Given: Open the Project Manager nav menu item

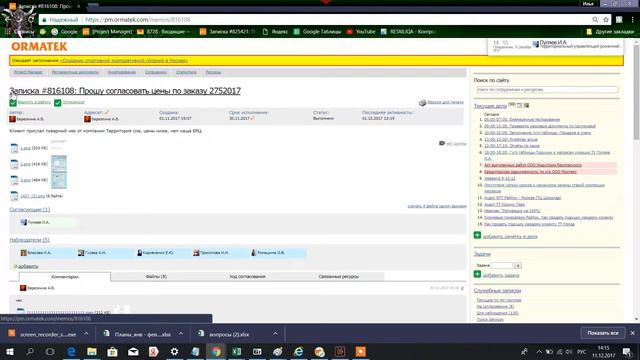Looking at the screenshot, I should pyautogui.click(x=28, y=72).
